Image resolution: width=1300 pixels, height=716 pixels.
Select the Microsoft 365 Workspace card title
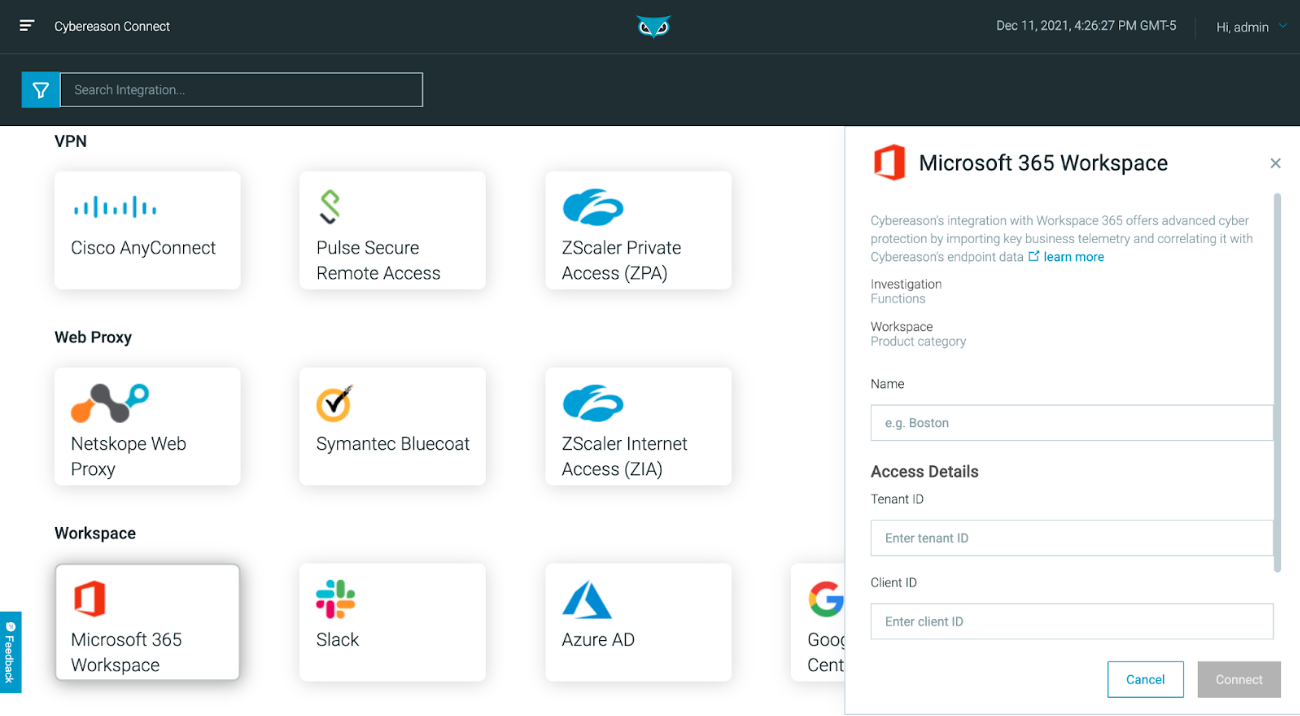click(x=126, y=652)
